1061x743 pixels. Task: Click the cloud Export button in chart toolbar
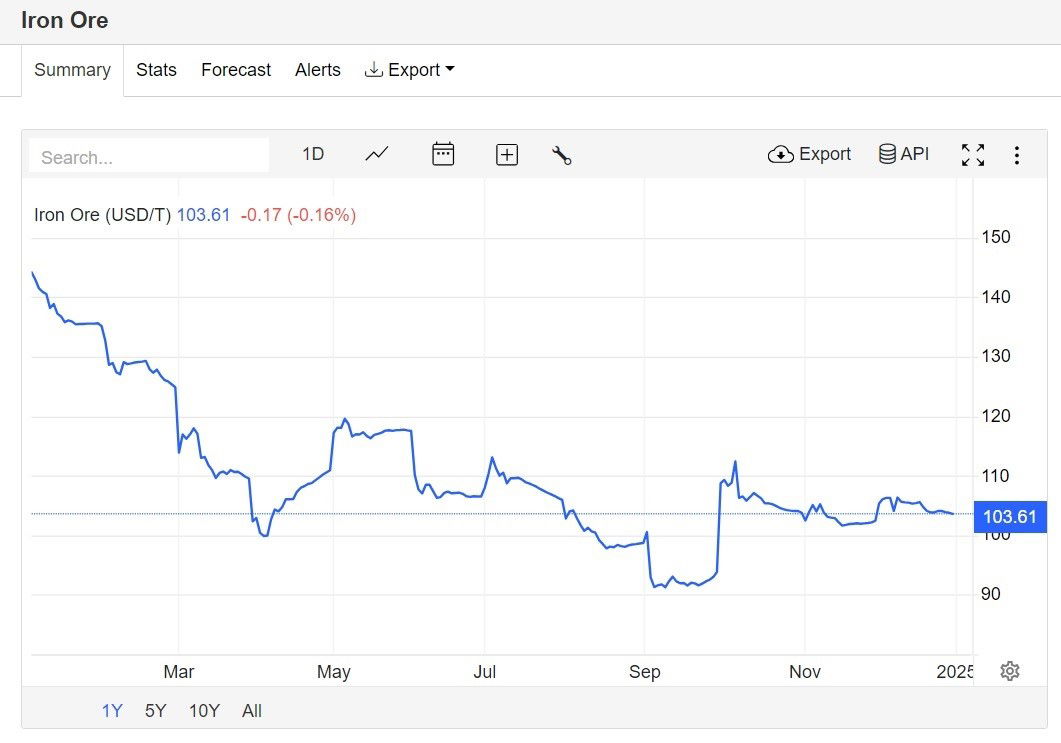click(809, 154)
